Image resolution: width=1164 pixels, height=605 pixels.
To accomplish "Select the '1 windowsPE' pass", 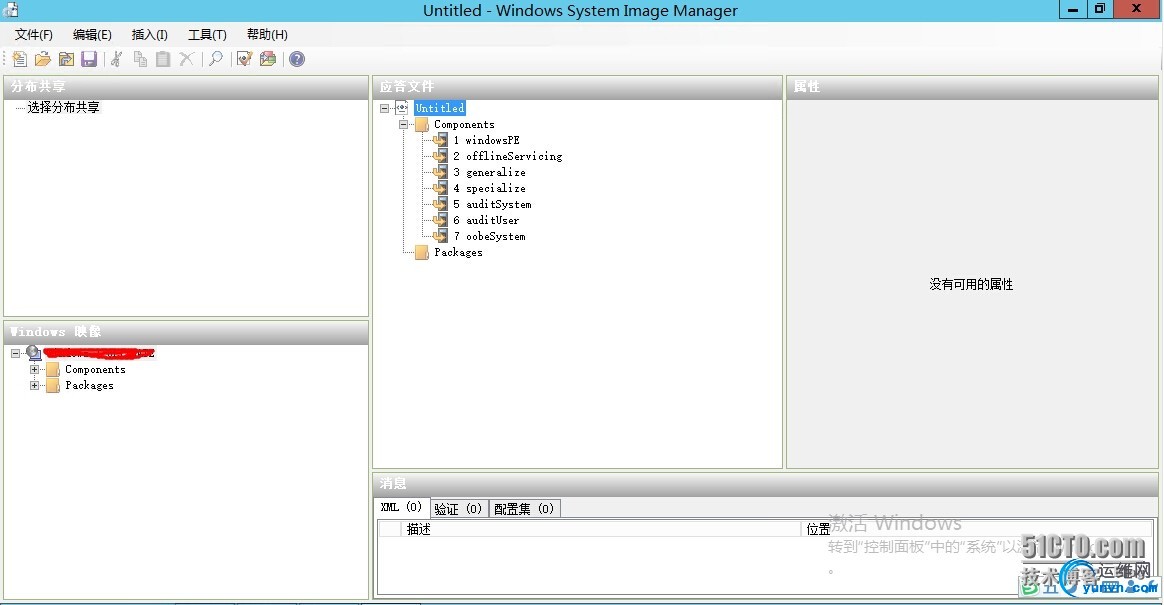I will [x=486, y=140].
